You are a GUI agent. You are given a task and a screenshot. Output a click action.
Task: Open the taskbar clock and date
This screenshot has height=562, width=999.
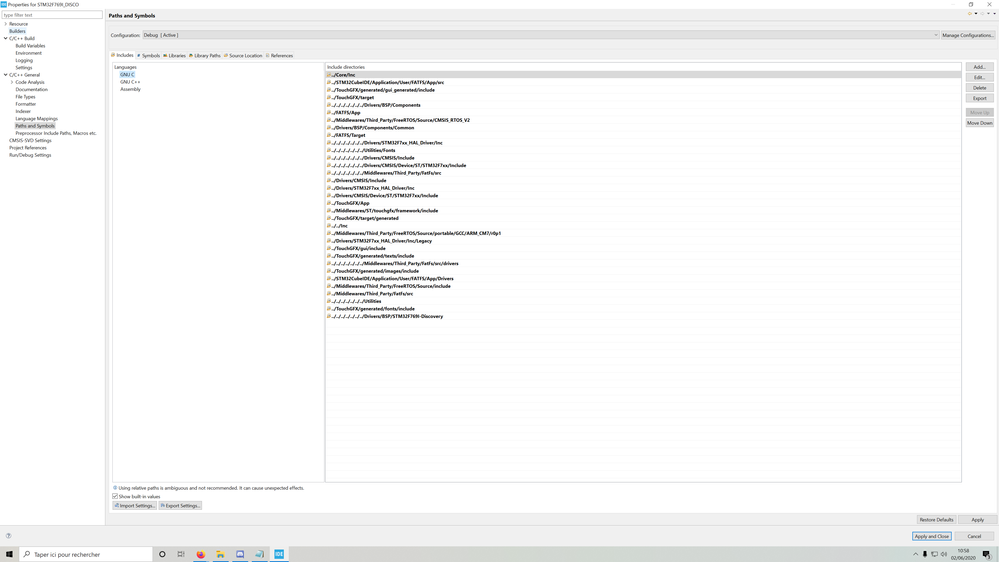[x=963, y=554]
